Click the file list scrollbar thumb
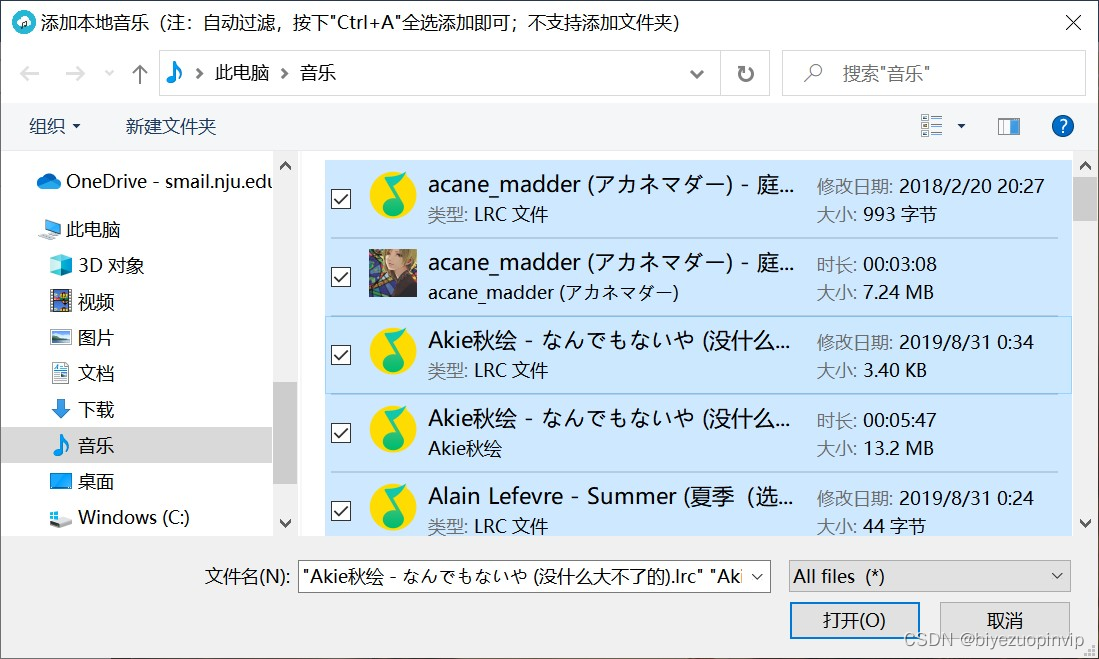This screenshot has height=659, width=1099. click(1085, 198)
